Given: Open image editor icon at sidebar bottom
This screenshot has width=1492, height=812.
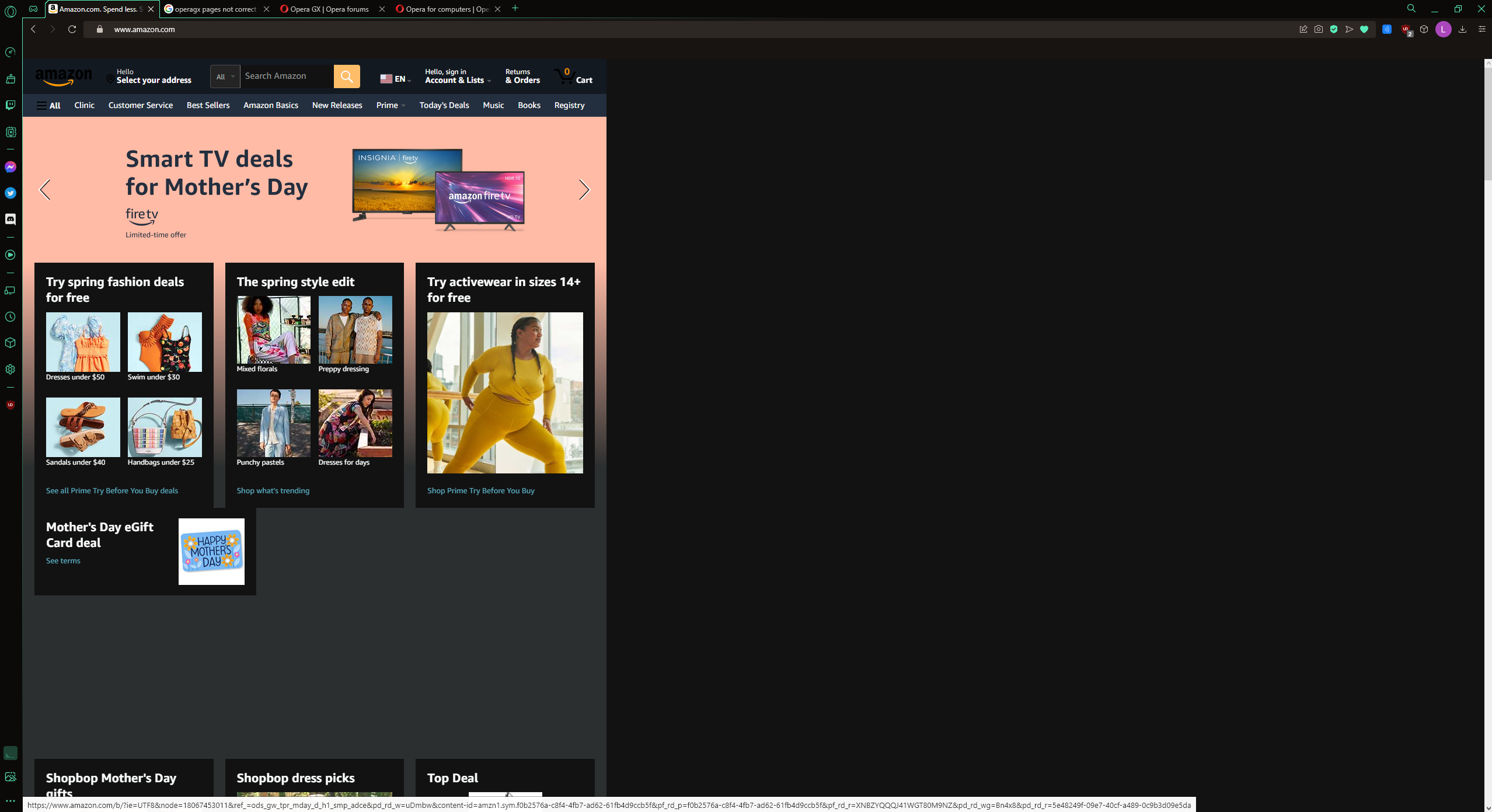Looking at the screenshot, I should (x=11, y=776).
